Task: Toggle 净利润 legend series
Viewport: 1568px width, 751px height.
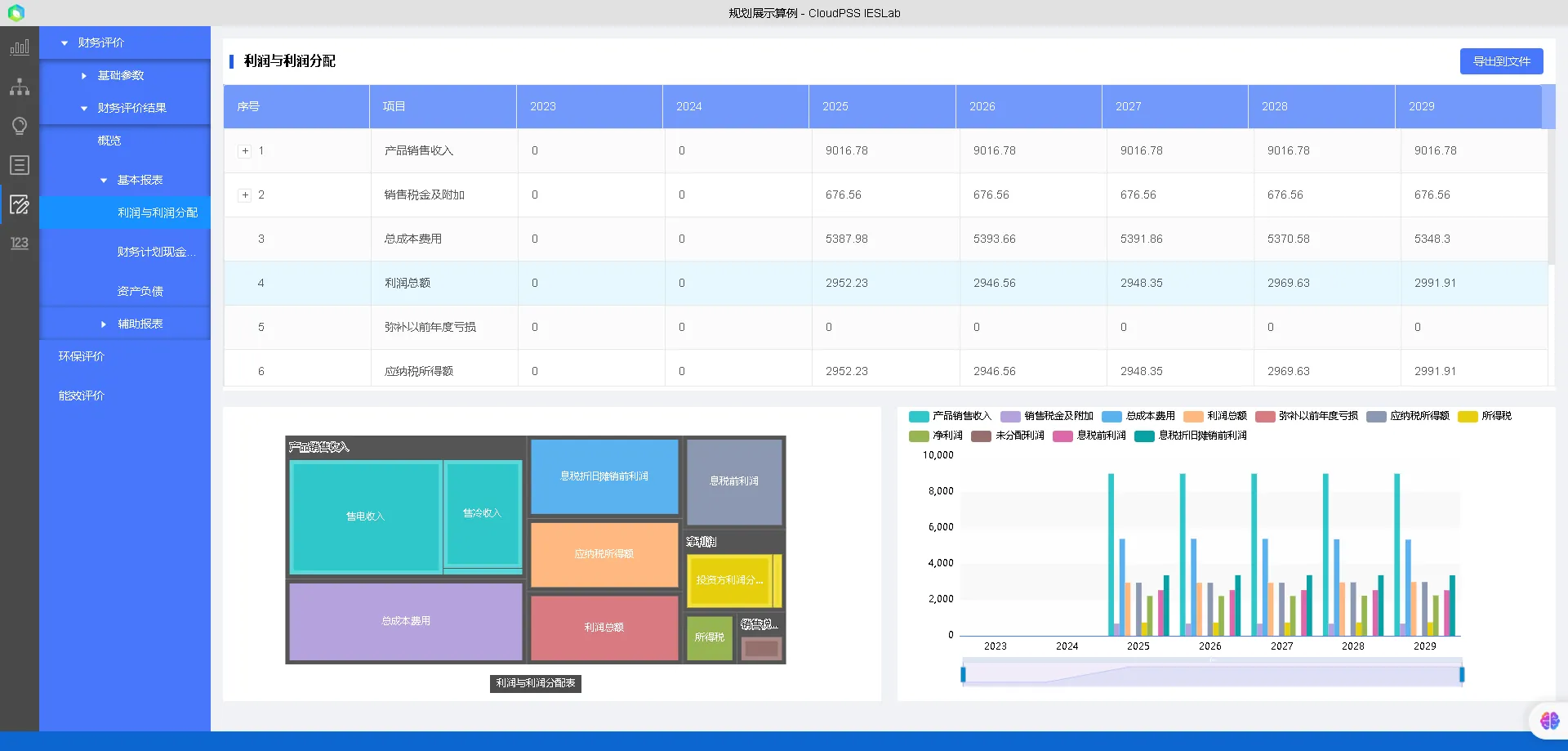Action: tap(936, 436)
